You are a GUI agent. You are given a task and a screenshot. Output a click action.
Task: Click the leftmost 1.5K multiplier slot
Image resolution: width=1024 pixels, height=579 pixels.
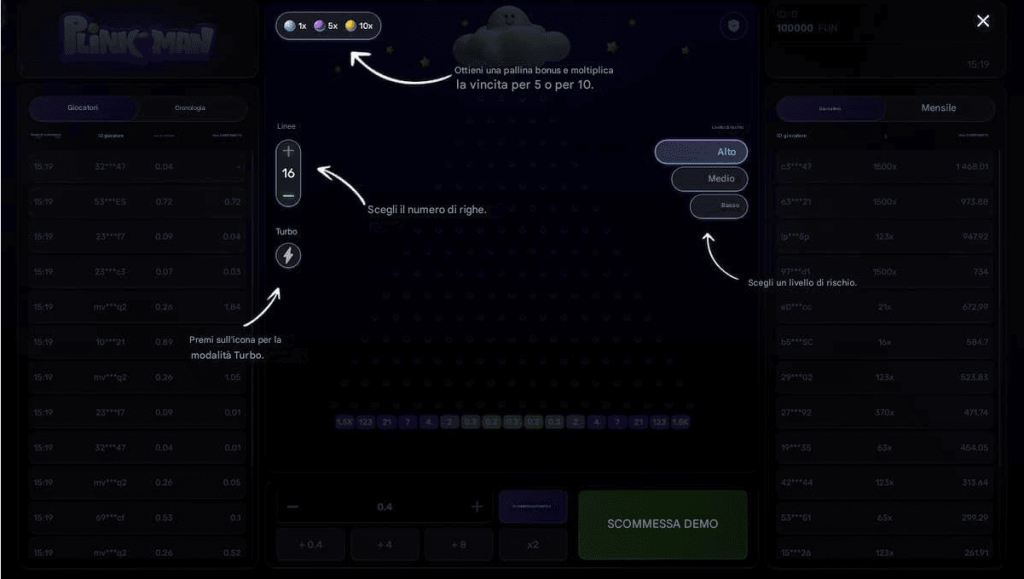[x=344, y=423]
